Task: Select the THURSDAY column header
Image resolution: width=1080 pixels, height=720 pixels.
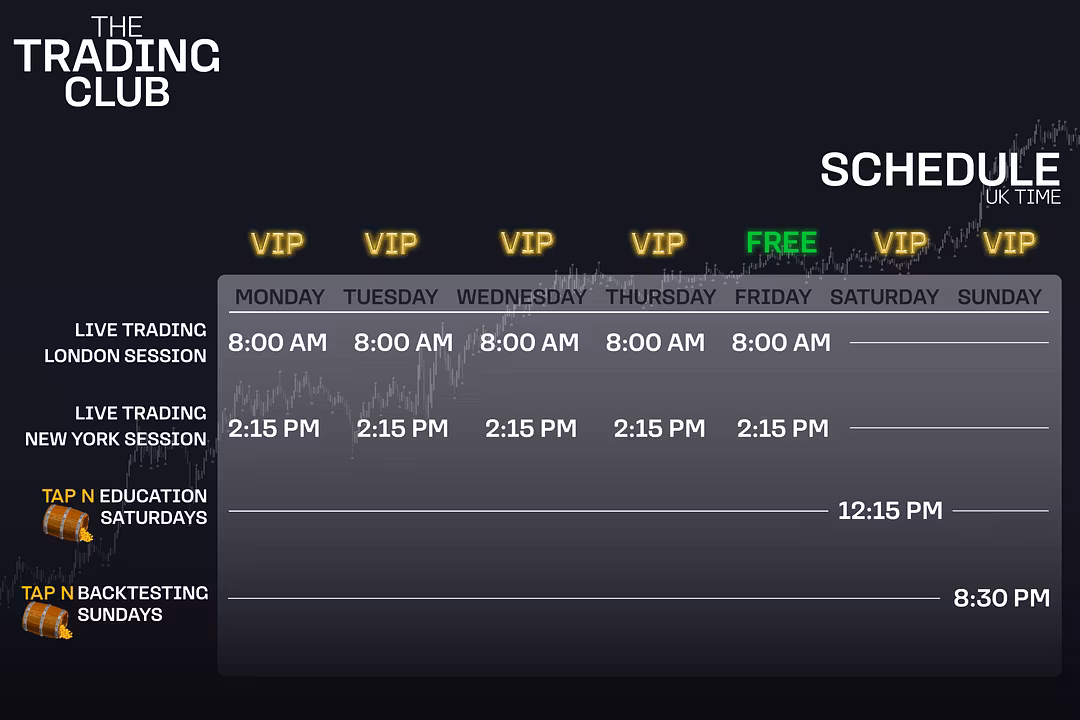Action: (661, 297)
